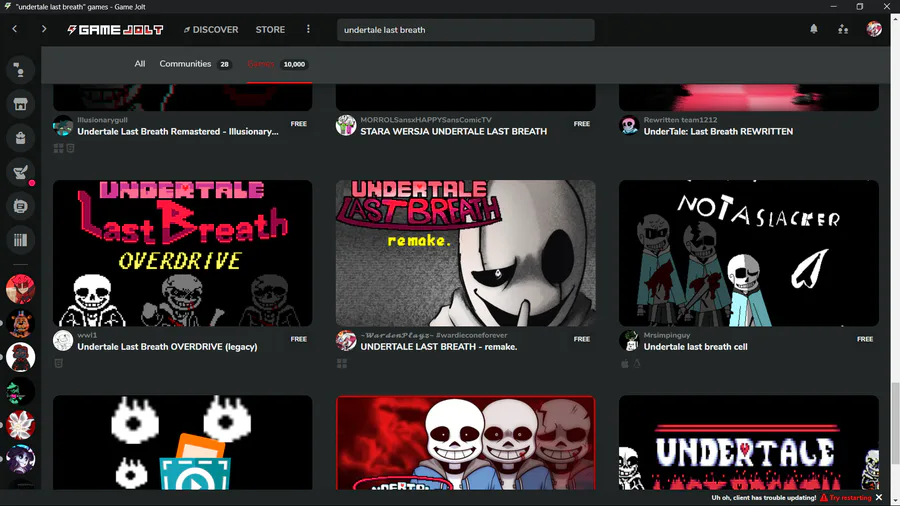900x506 pixels.
Task: Open WardenPlayz's developer avatar
Action: coord(346,341)
